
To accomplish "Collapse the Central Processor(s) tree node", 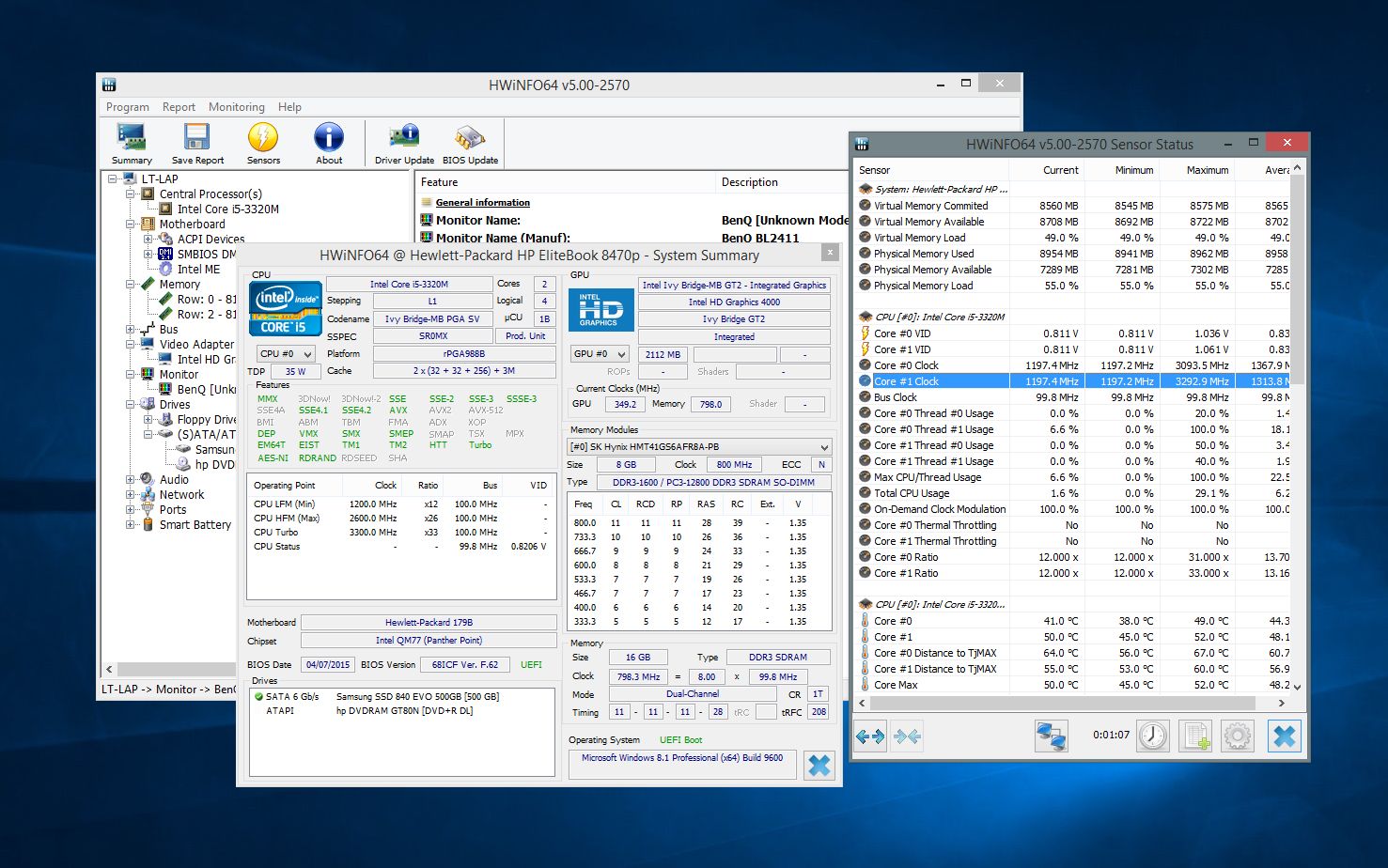I will click(131, 194).
